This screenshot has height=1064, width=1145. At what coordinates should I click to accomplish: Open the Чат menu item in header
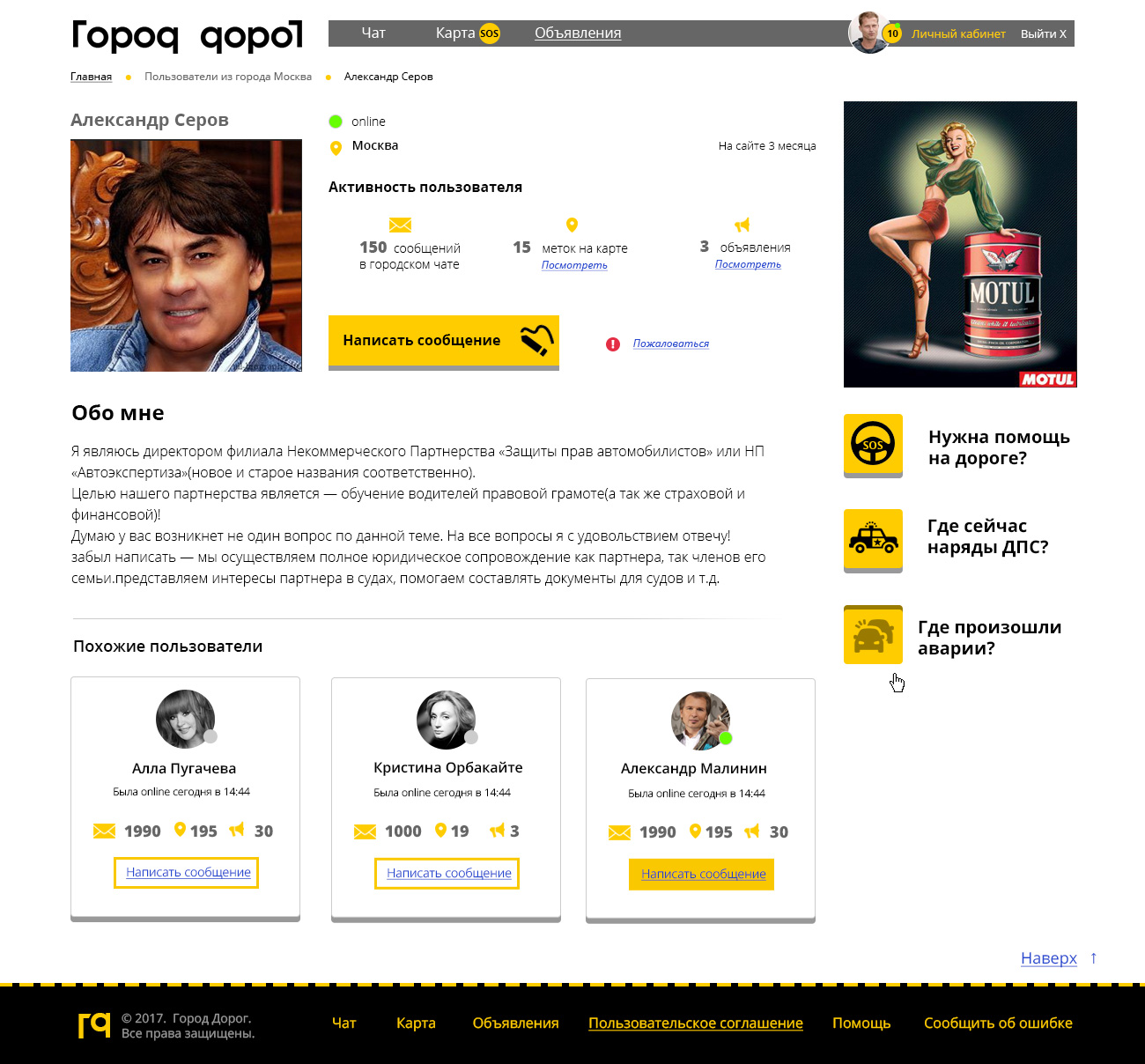pyautogui.click(x=373, y=33)
